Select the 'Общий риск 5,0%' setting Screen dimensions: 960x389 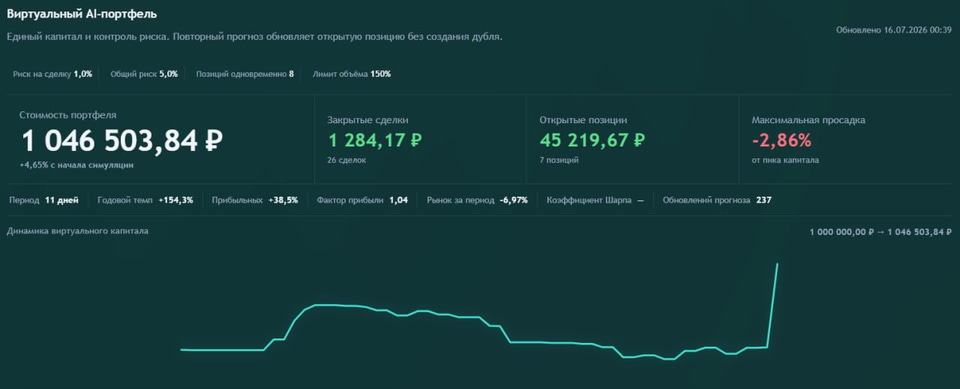pos(144,74)
